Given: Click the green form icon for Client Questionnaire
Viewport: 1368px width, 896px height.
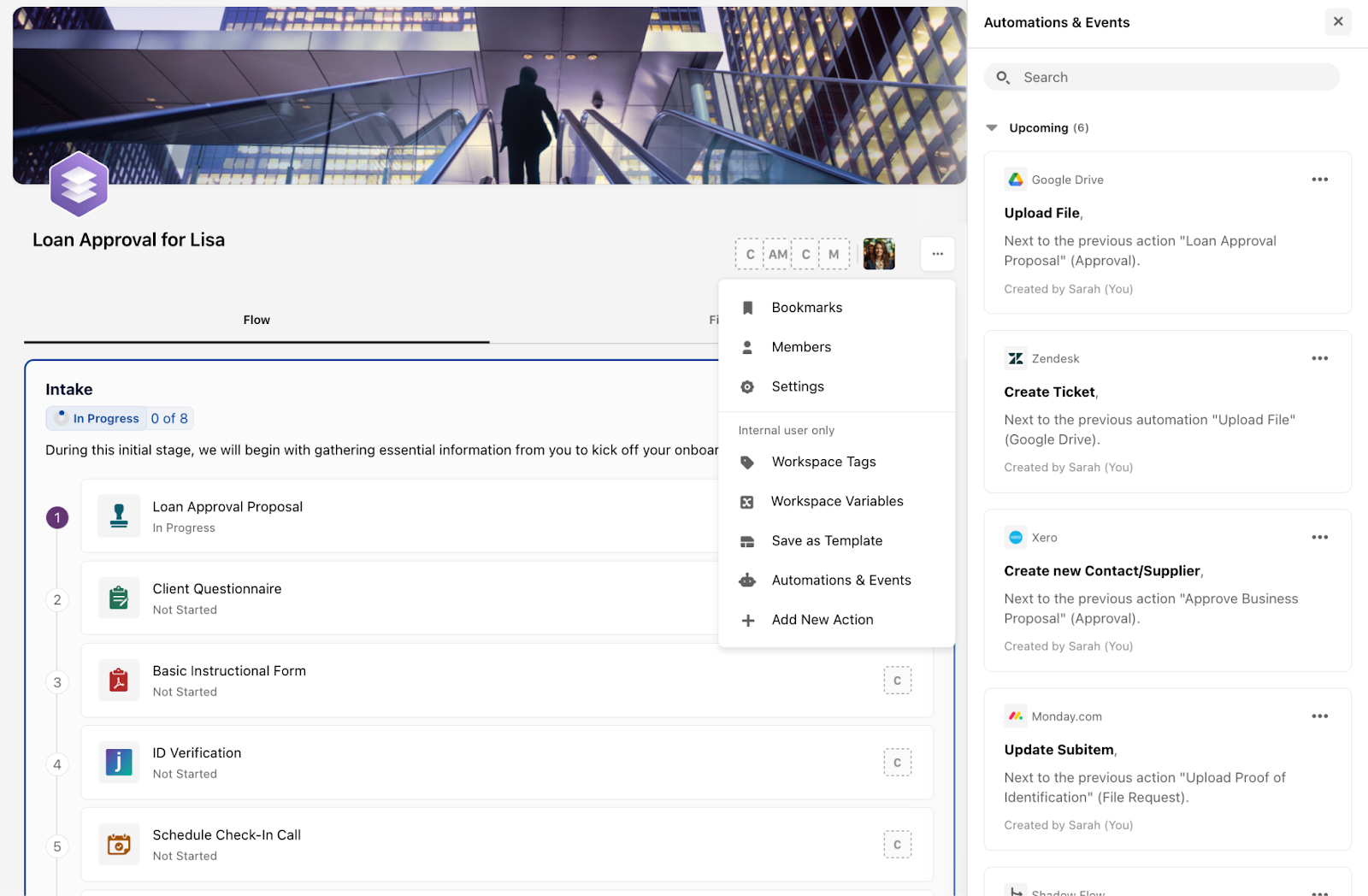Looking at the screenshot, I should (119, 598).
